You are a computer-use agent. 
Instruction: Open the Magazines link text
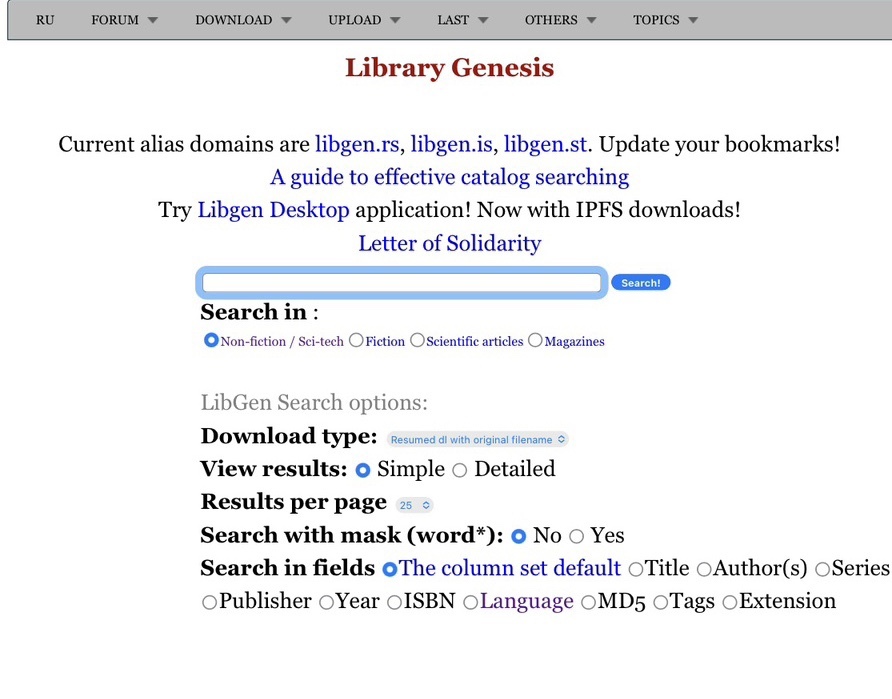(x=575, y=341)
